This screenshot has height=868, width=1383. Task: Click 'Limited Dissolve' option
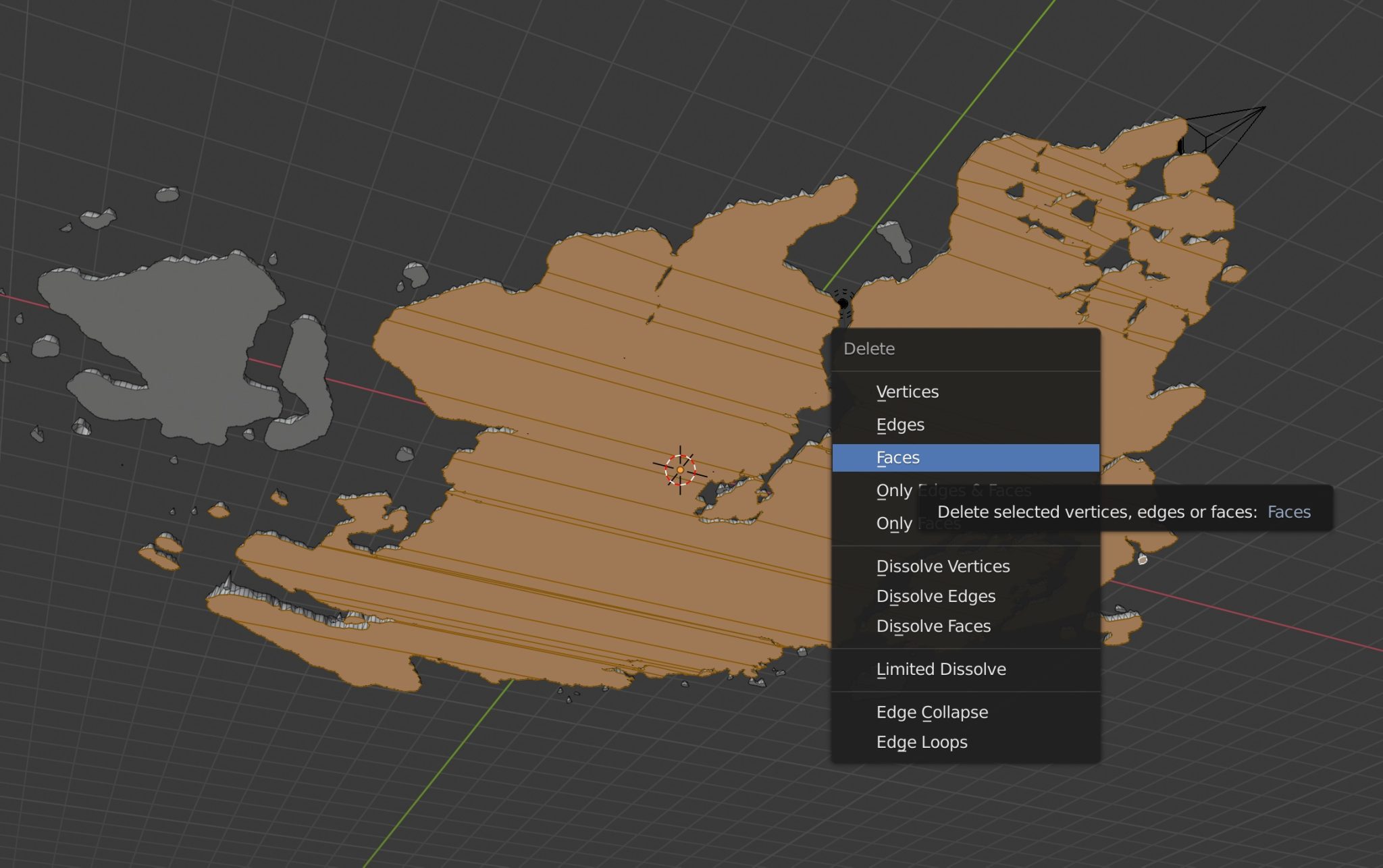tap(941, 669)
